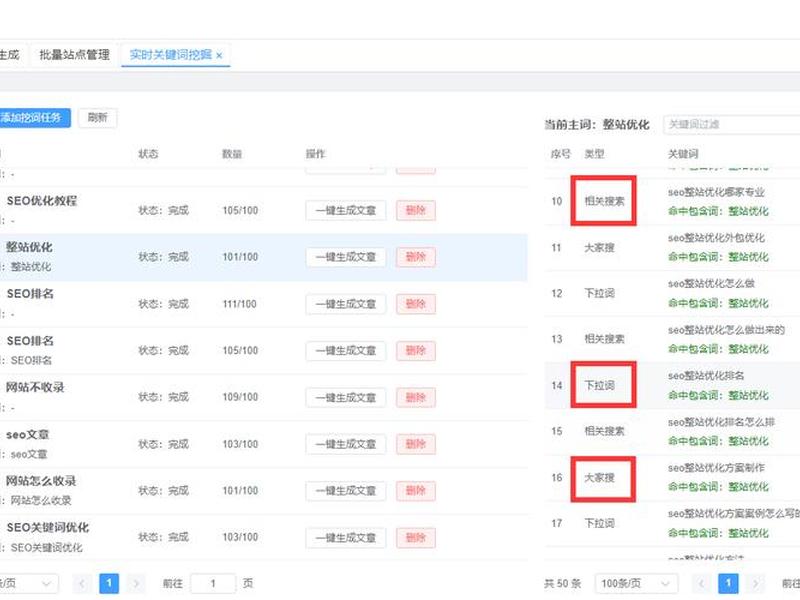The image size is (800, 600).
Task: Click keyword seo整站优化排名怎么排
Action: [721, 422]
